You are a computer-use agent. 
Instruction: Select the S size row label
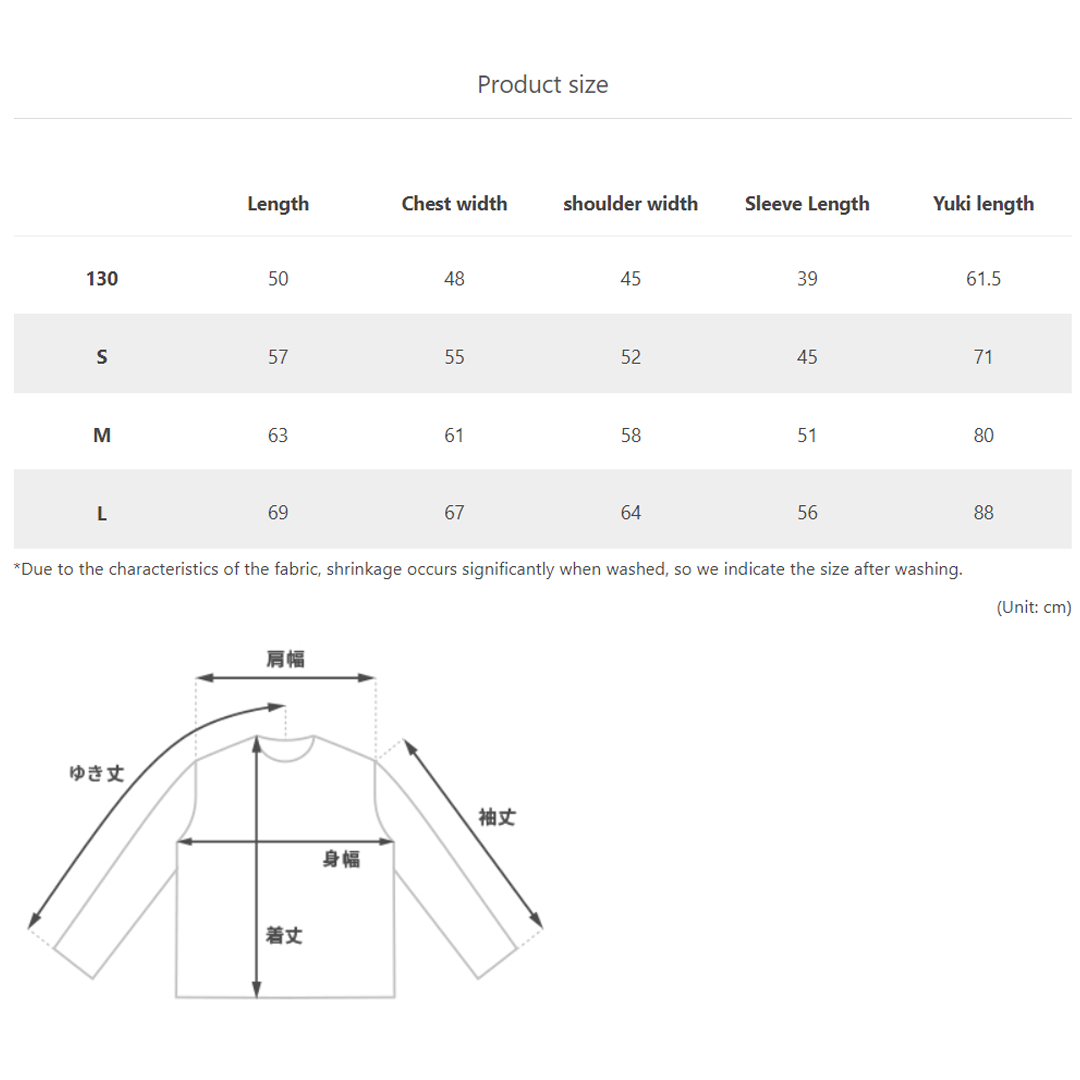(x=102, y=357)
